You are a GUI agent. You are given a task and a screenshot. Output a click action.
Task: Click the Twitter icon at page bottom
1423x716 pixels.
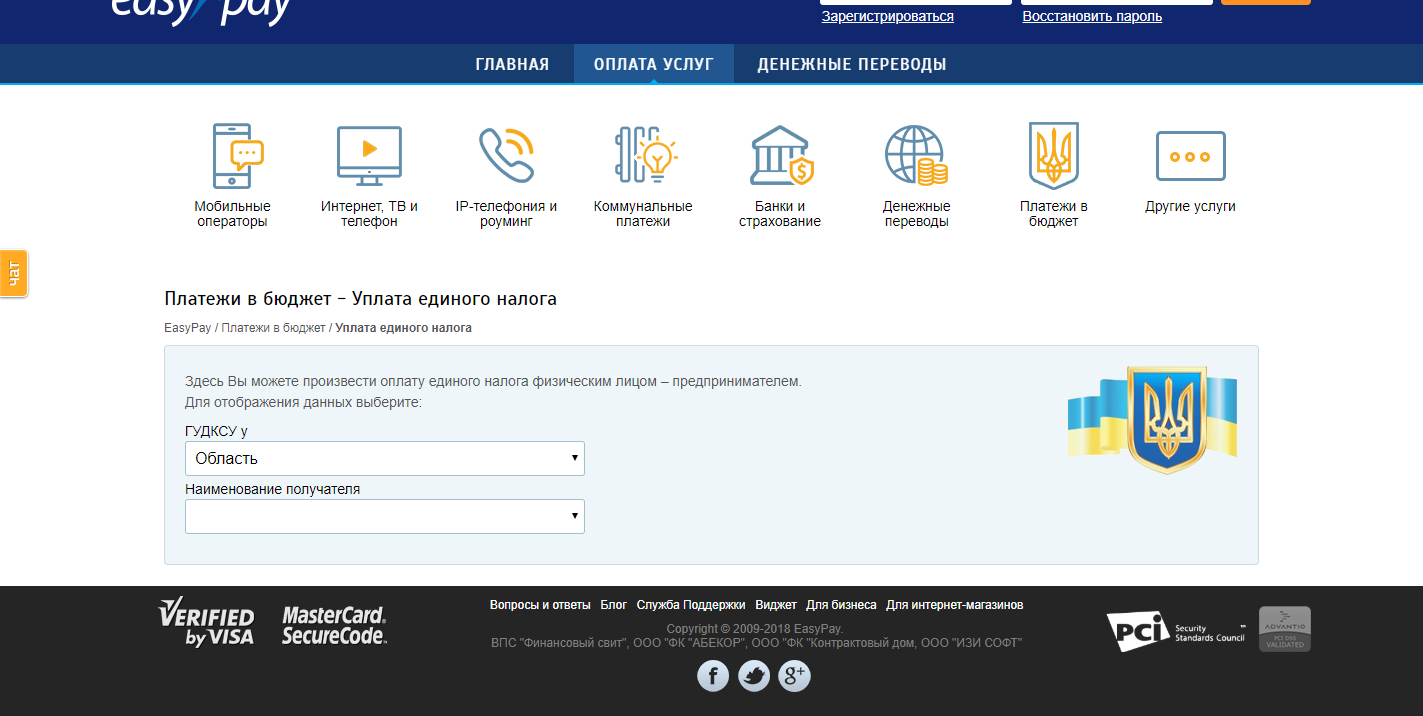tap(753, 675)
